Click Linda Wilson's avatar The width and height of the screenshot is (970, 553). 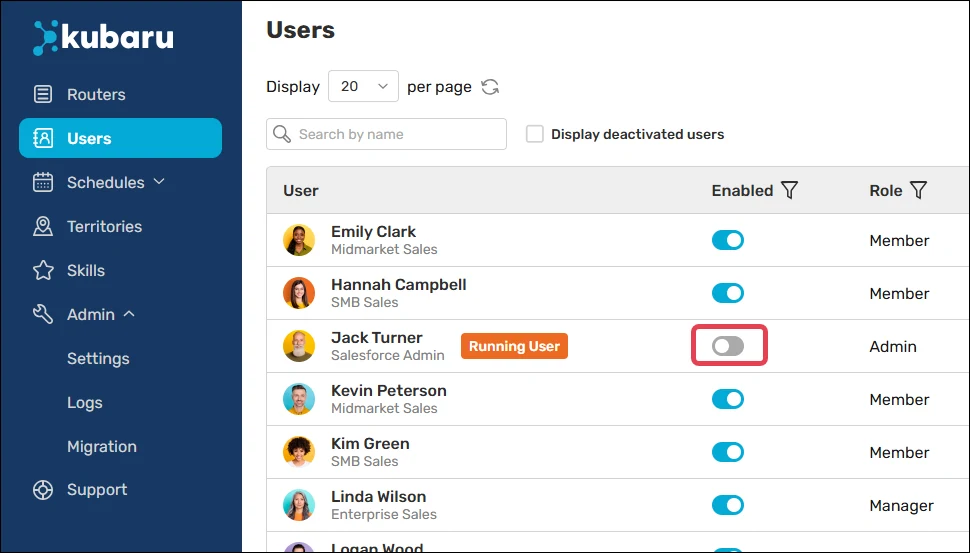pos(299,505)
